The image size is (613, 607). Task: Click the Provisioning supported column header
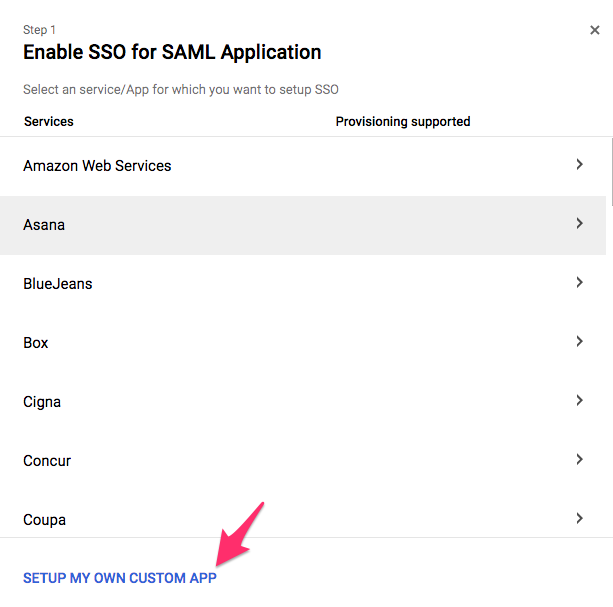click(402, 122)
